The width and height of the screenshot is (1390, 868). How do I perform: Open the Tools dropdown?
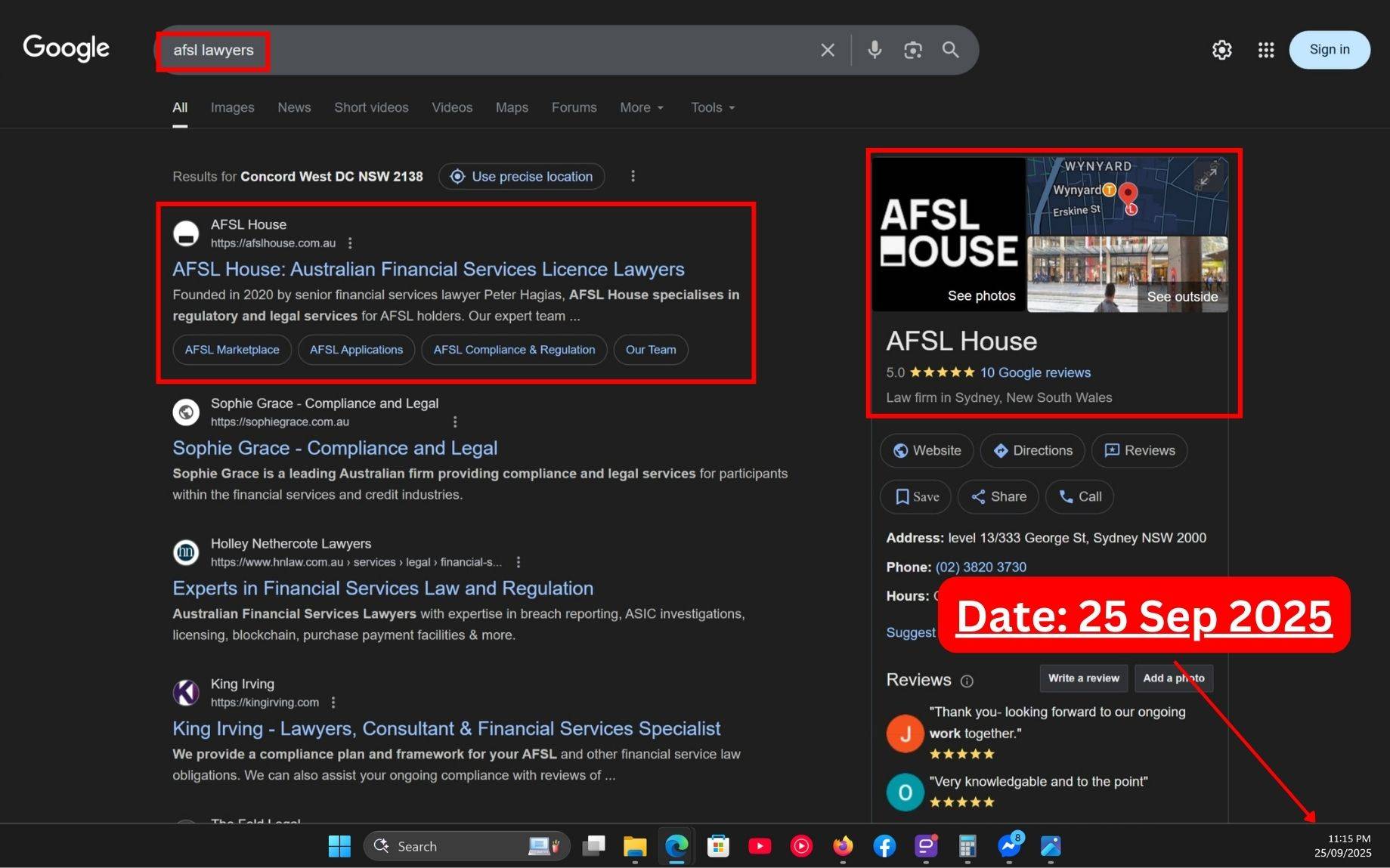point(712,107)
